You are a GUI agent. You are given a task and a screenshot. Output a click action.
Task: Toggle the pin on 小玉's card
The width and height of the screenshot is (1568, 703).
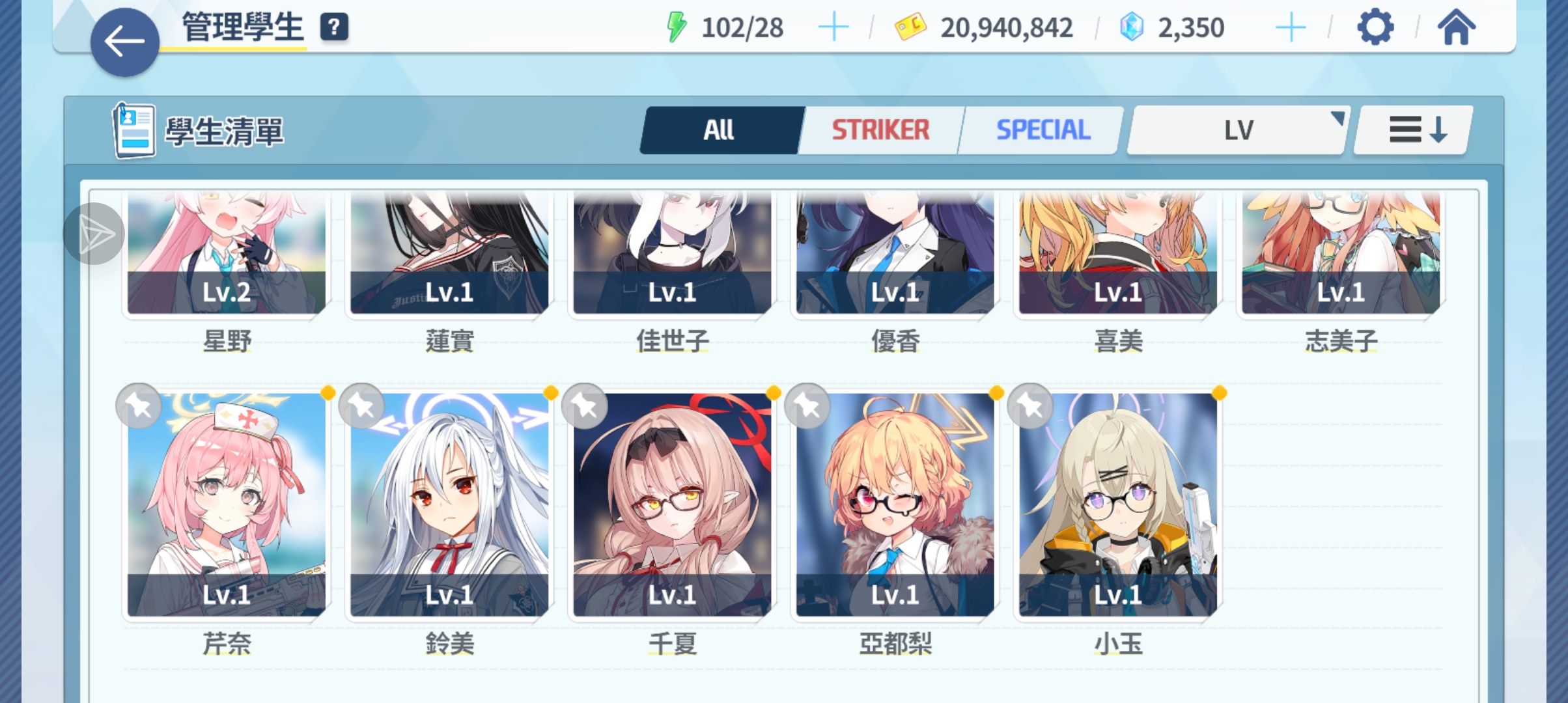1029,406
